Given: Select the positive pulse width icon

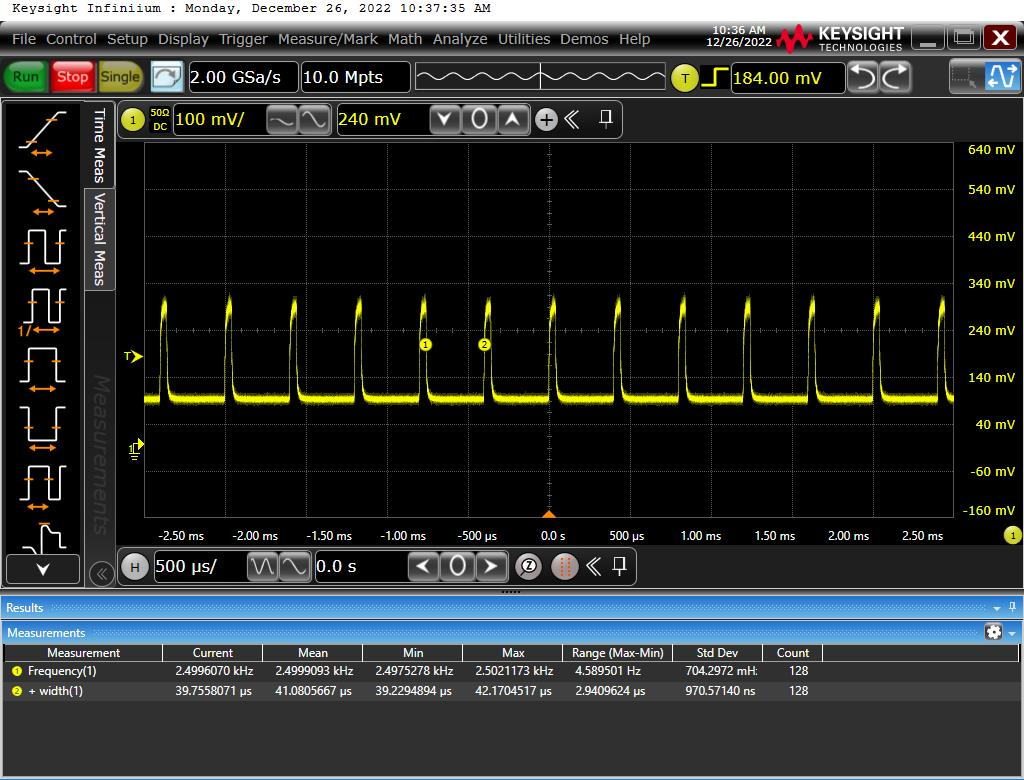Looking at the screenshot, I should click(42, 368).
